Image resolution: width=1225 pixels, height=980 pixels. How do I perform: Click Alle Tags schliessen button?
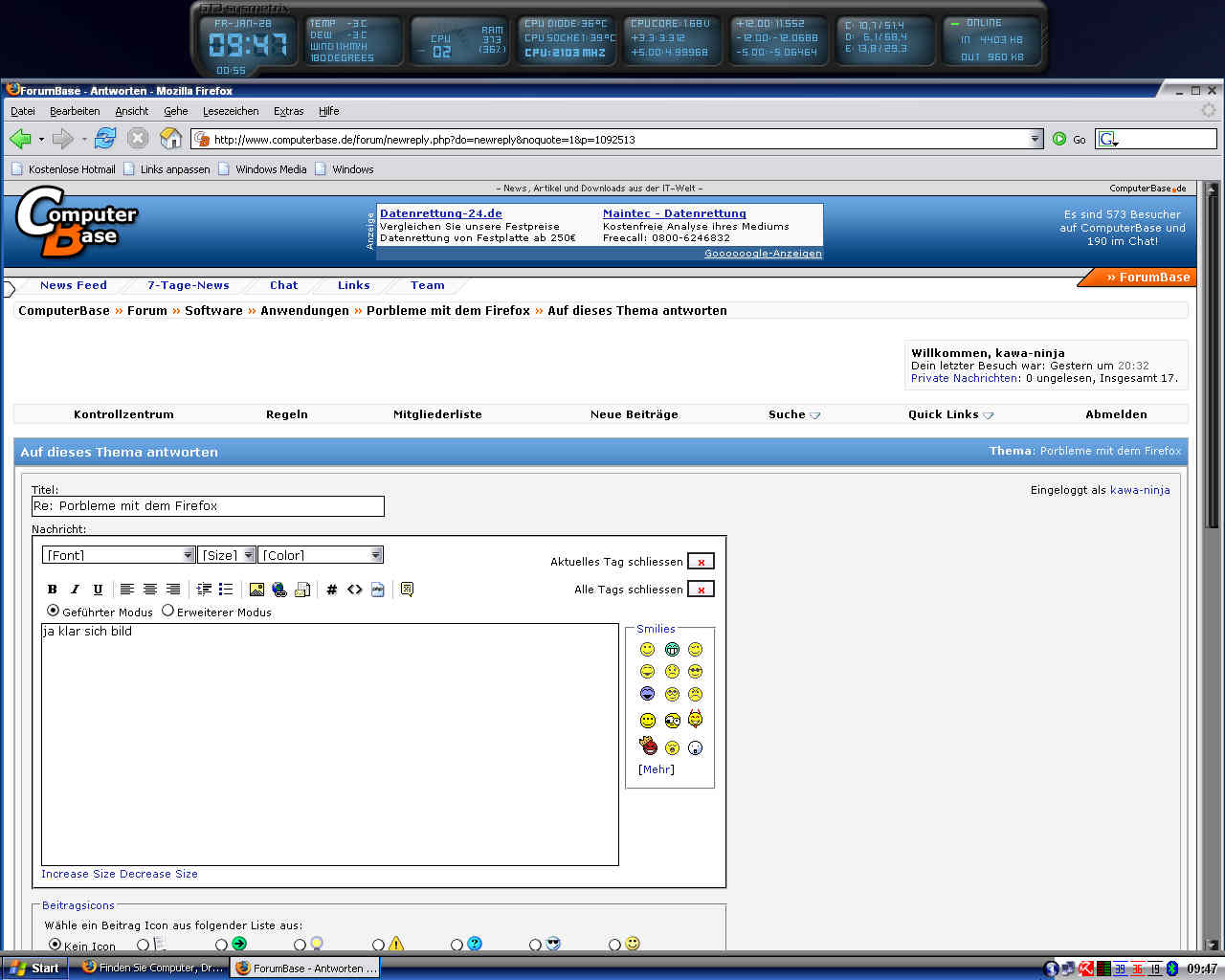701,590
